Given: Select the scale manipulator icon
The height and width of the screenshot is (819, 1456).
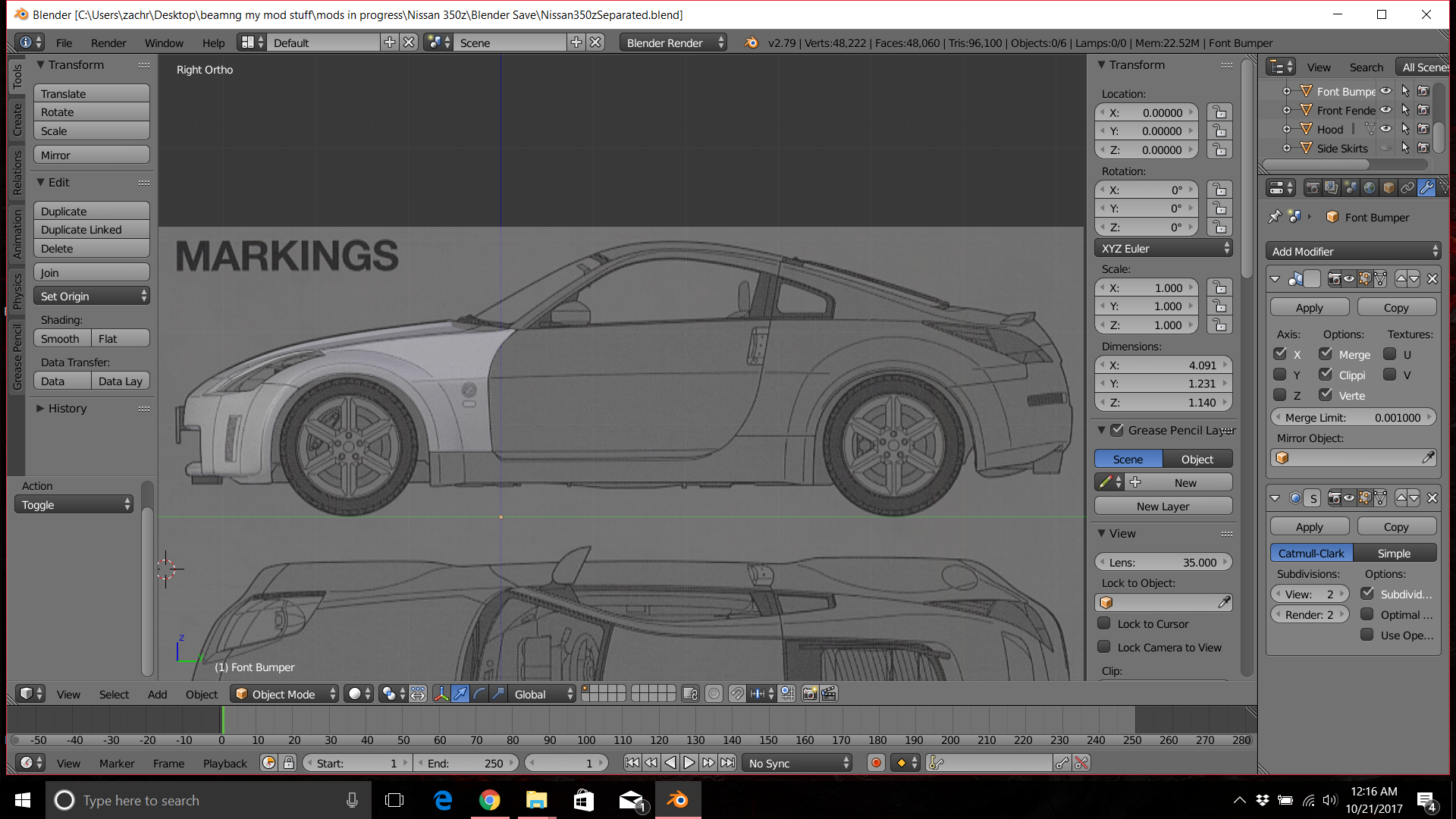Looking at the screenshot, I should [x=498, y=694].
